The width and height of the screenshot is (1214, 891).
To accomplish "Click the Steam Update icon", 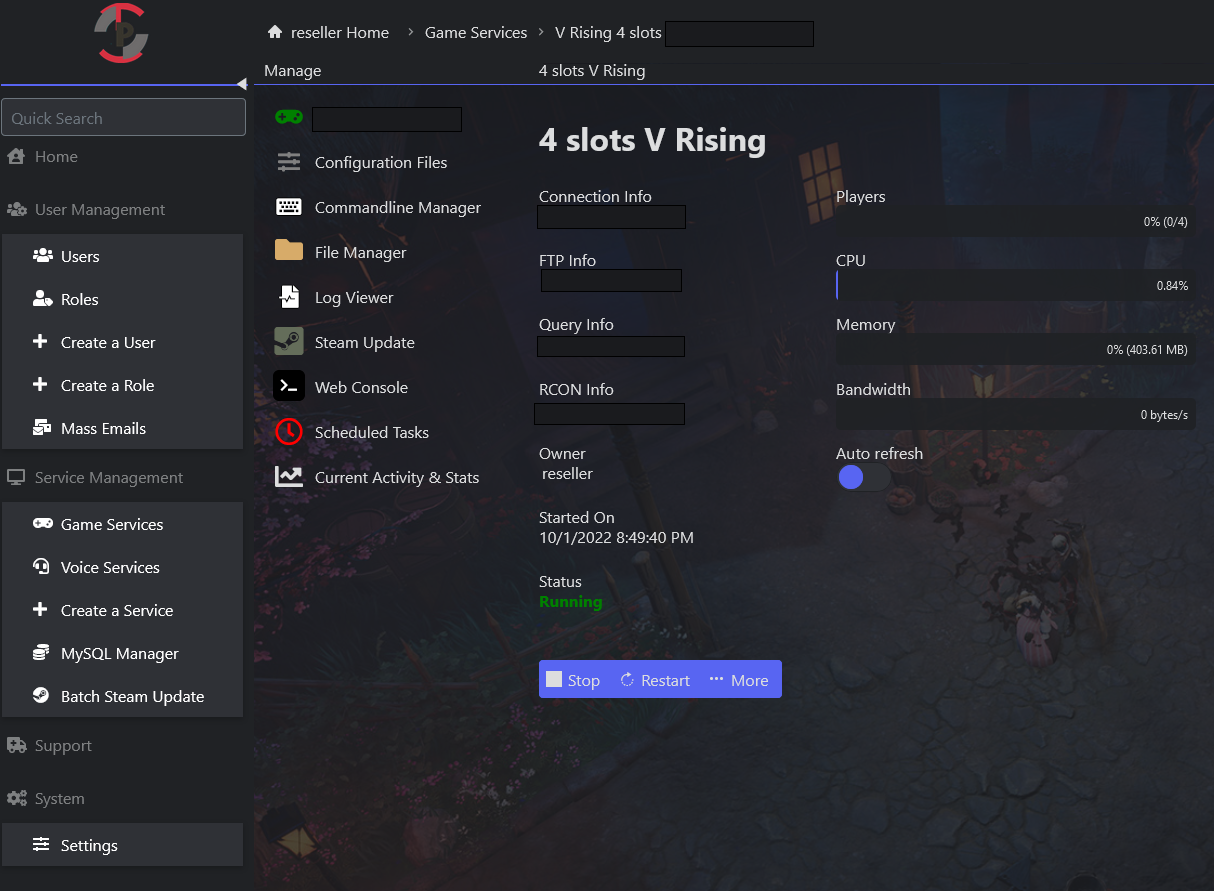I will pos(289,342).
